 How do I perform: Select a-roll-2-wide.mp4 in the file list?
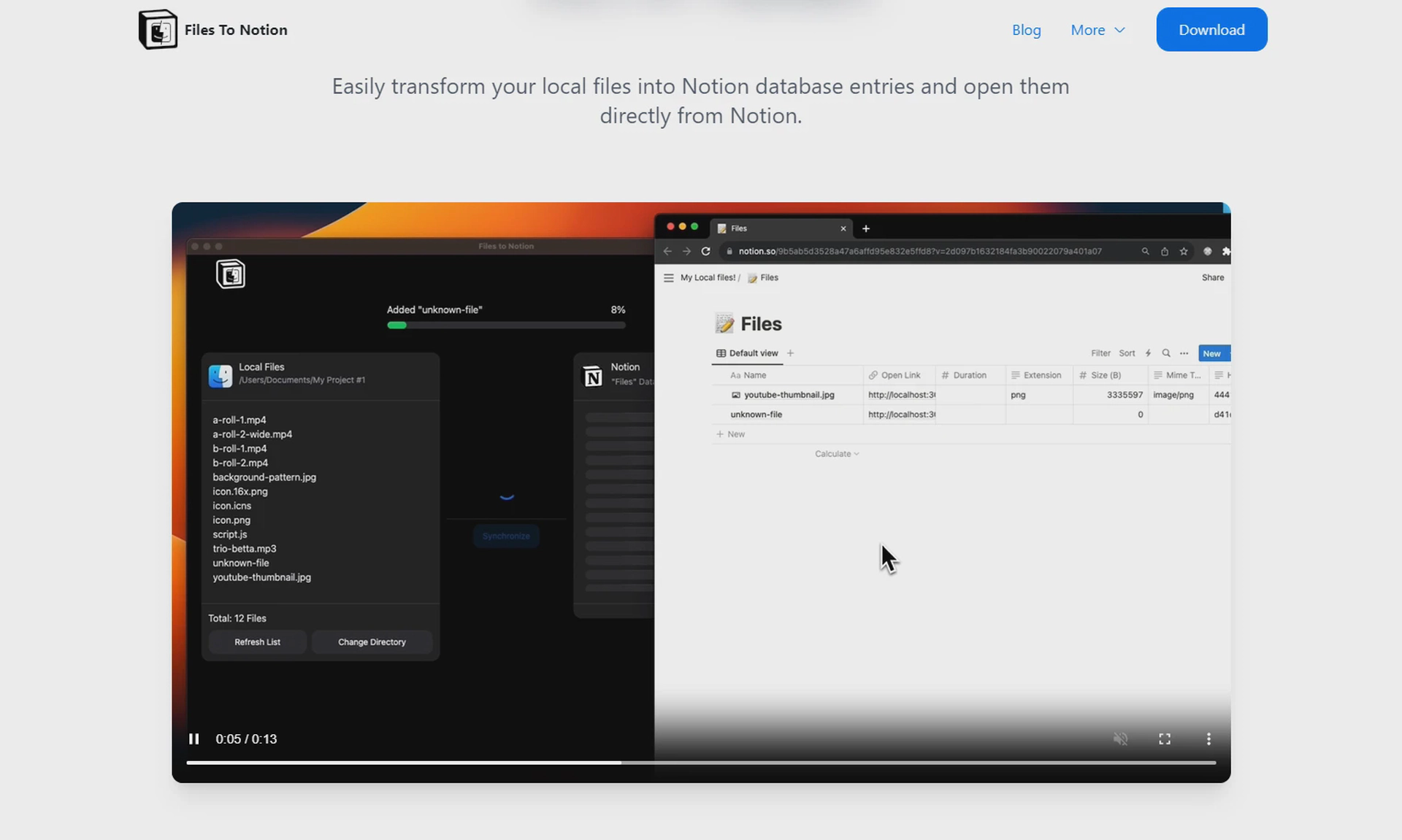click(x=252, y=434)
